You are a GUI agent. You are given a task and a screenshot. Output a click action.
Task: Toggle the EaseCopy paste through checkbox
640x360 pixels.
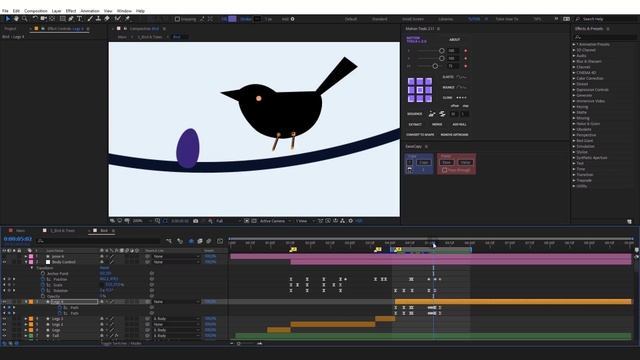coord(444,170)
